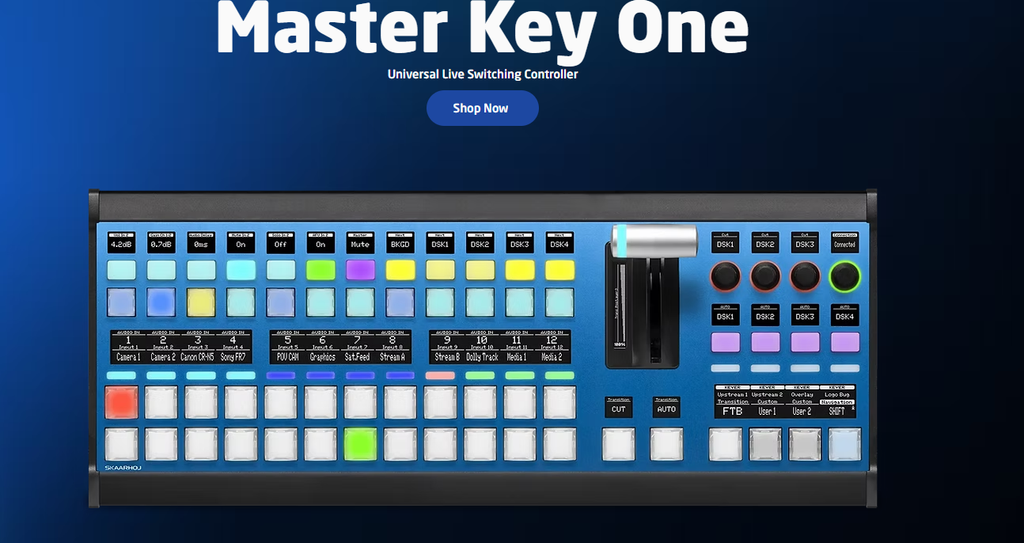Click the Graphics input label
This screenshot has height=543, width=1024.
tap(323, 357)
